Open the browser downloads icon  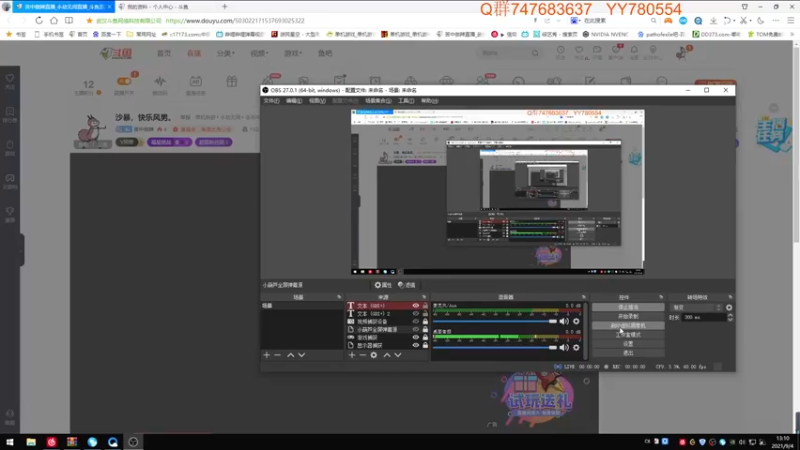[713, 21]
